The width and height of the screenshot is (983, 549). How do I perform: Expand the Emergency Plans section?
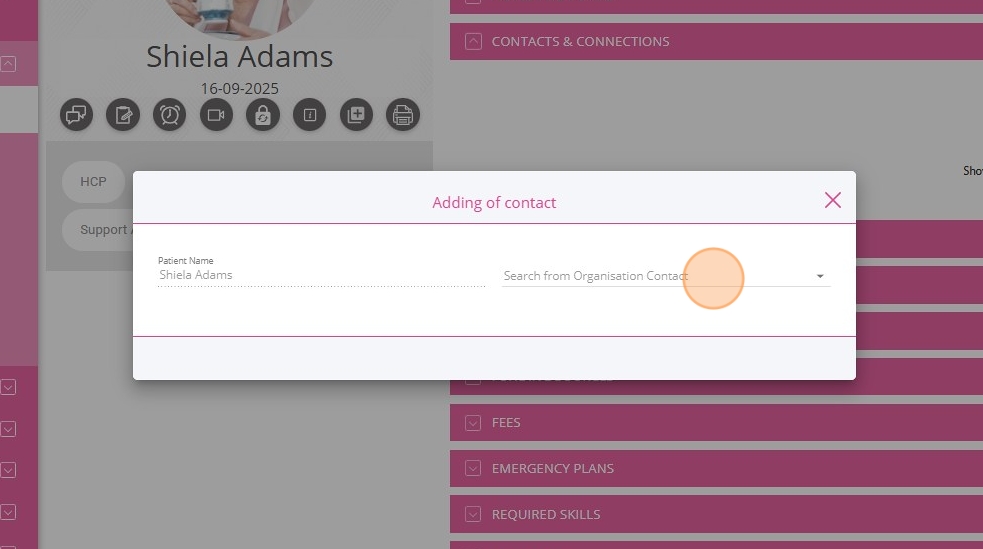pyautogui.click(x=474, y=469)
